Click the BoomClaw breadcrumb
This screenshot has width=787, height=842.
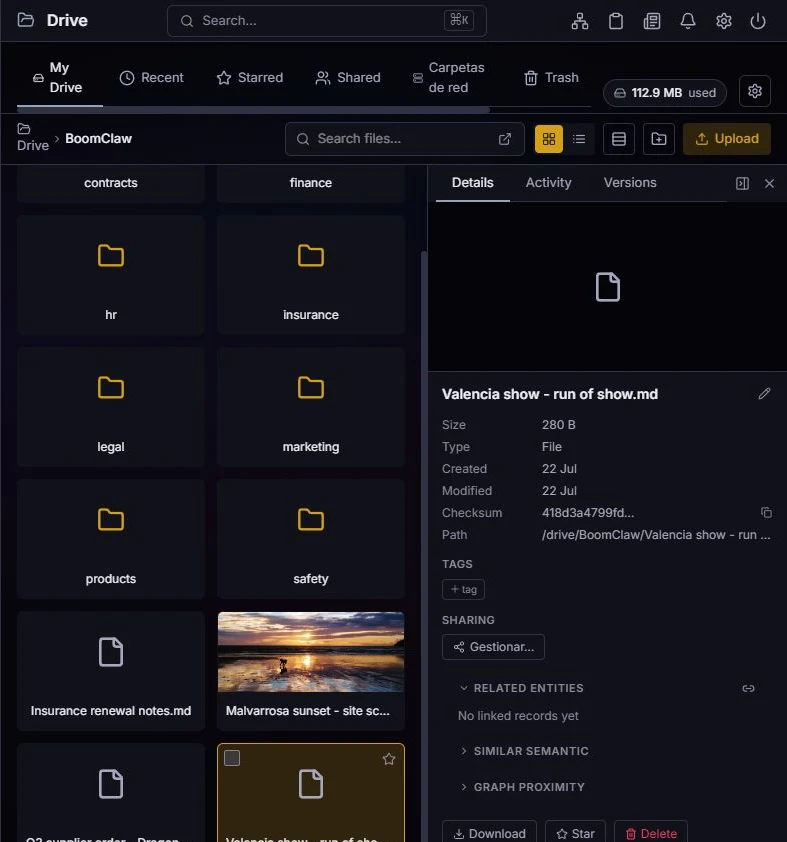click(99, 139)
